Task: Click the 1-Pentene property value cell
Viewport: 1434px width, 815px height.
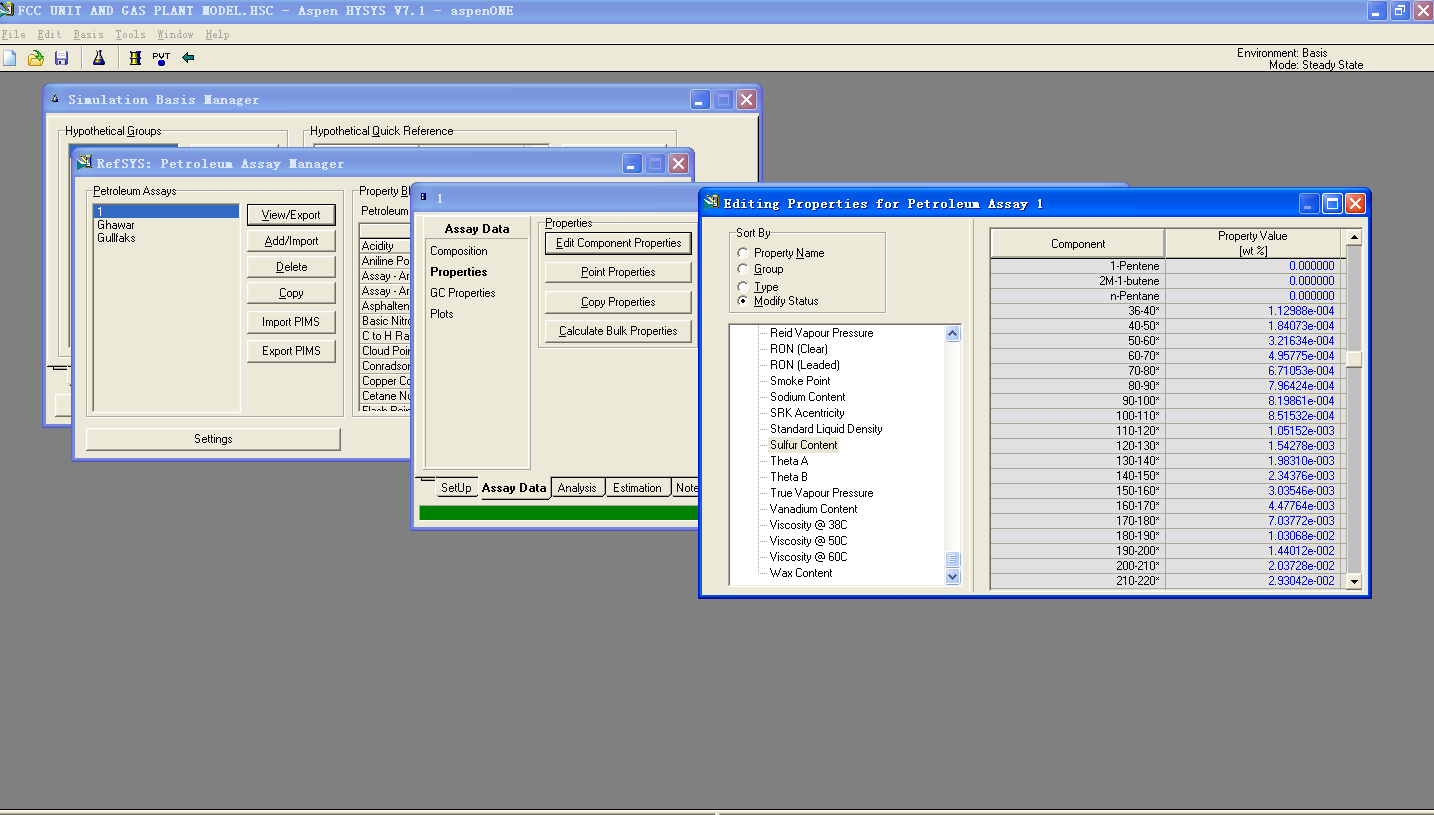Action: [x=1253, y=266]
